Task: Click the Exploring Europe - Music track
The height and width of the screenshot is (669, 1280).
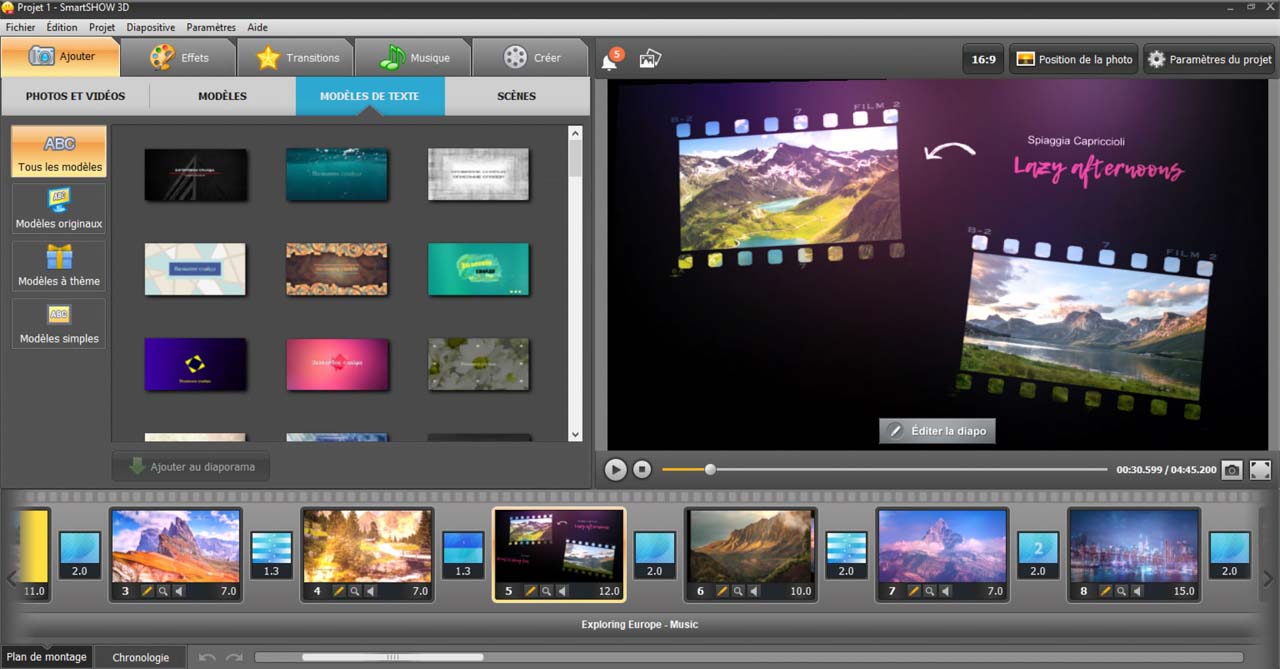Action: tap(640, 624)
